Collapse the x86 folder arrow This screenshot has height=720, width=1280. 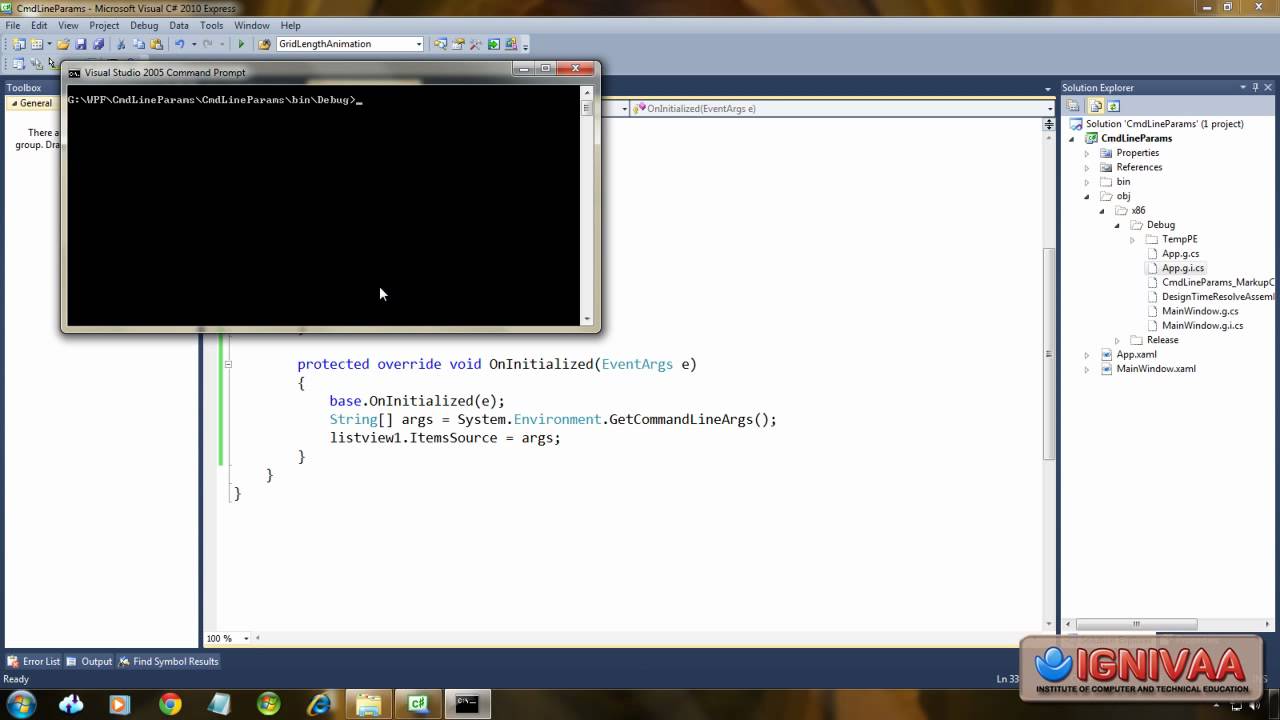[x=1102, y=211]
